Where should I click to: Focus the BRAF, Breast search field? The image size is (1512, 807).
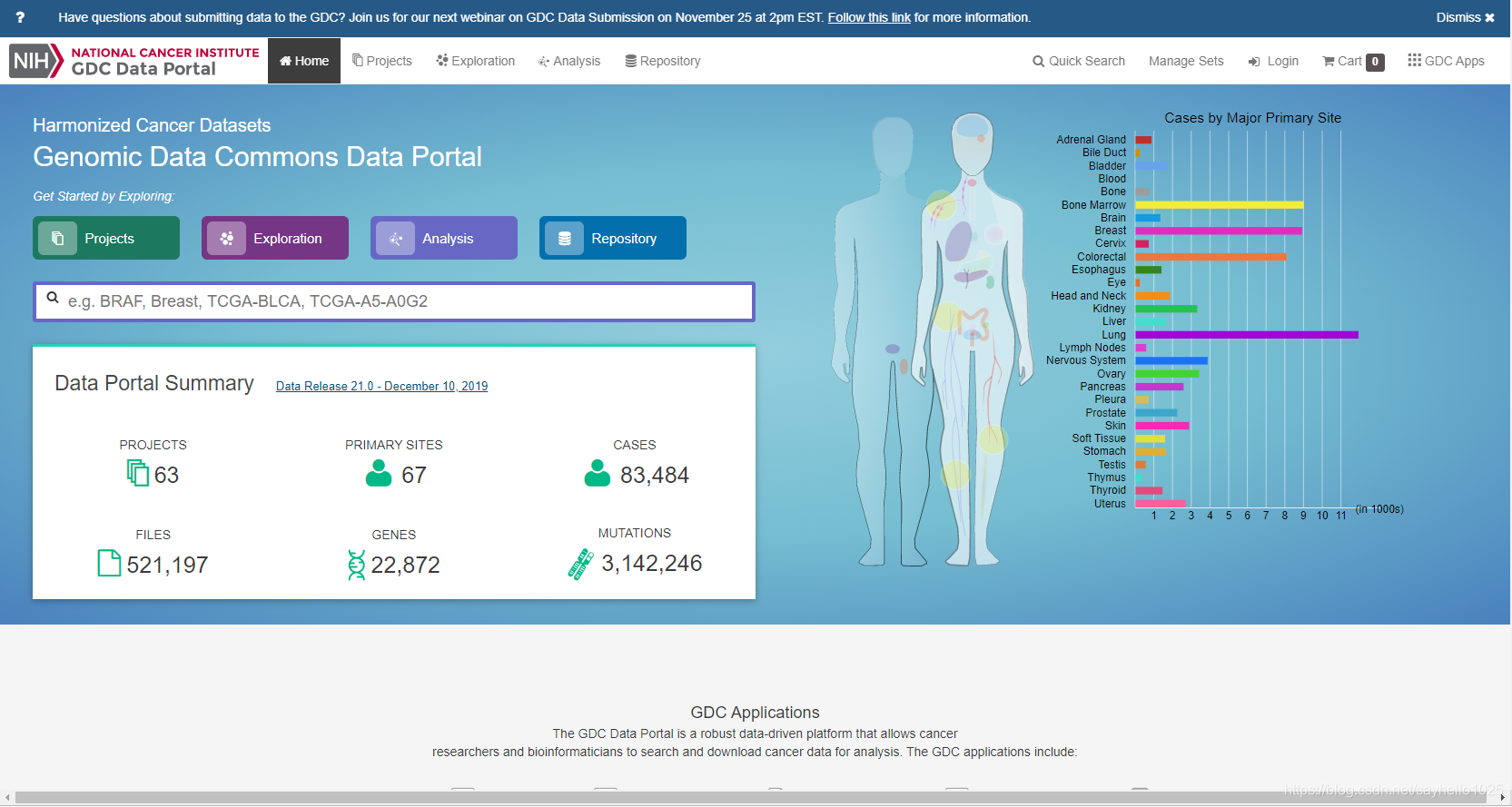pos(394,301)
